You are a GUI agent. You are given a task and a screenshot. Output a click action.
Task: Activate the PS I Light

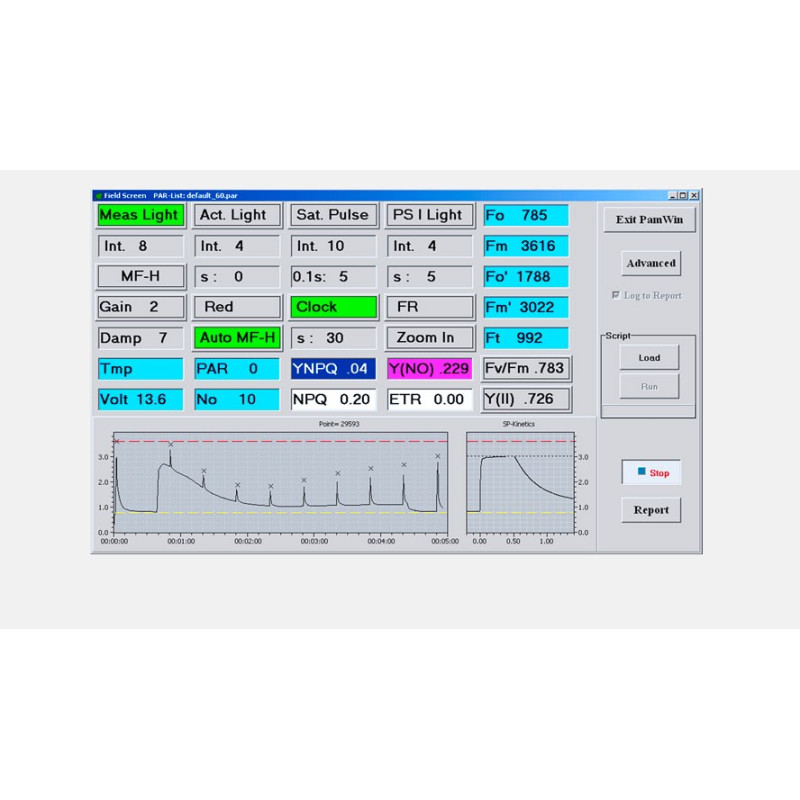click(429, 215)
